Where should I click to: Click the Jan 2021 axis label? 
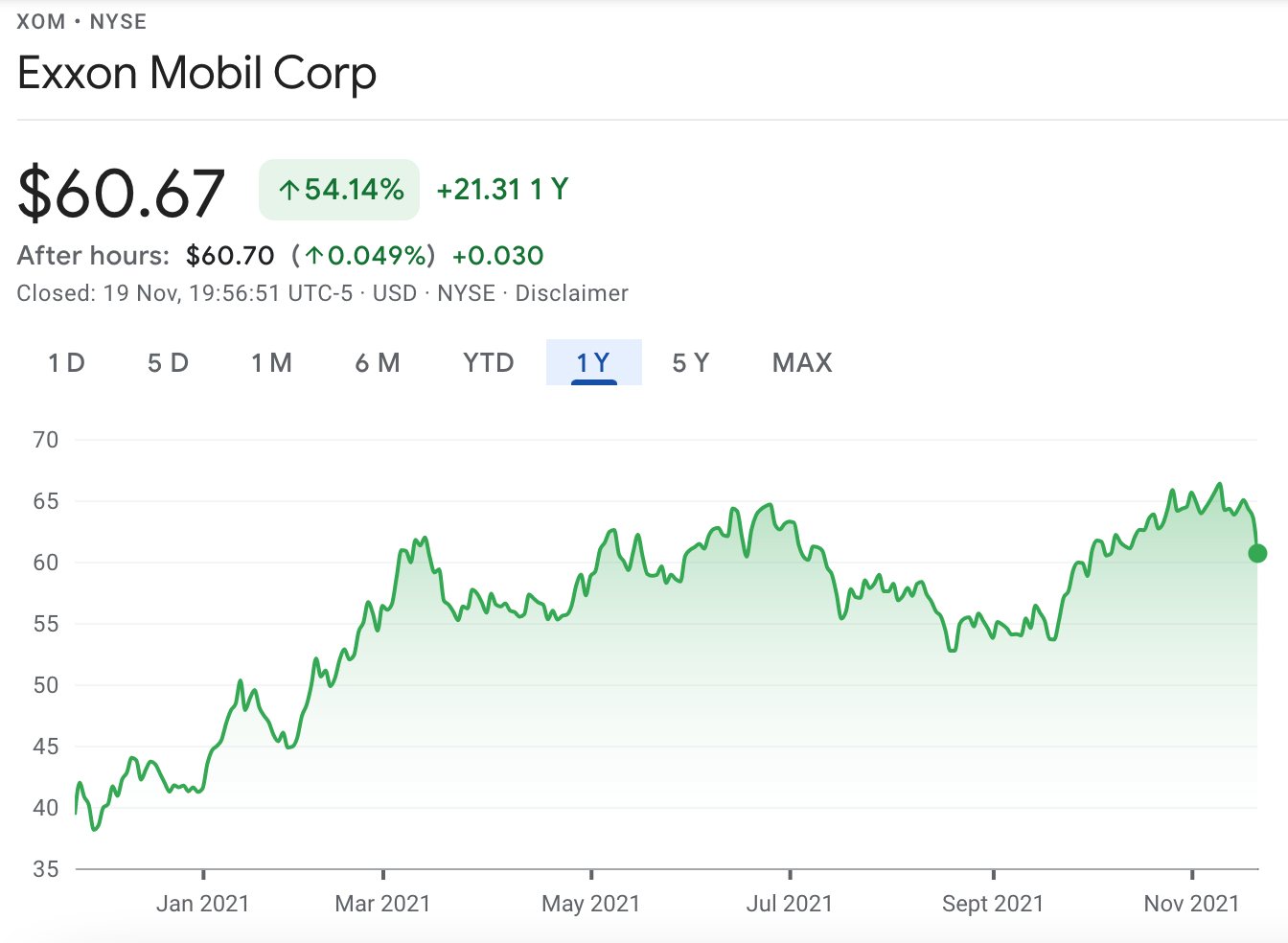pos(202,903)
